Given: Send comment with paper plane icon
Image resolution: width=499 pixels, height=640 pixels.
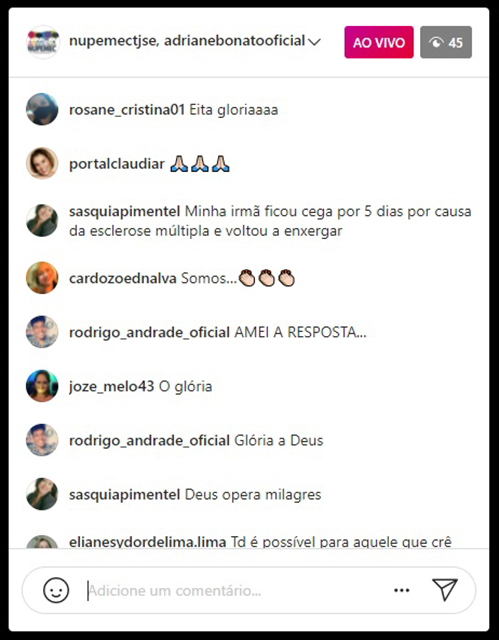Looking at the screenshot, I should (445, 590).
